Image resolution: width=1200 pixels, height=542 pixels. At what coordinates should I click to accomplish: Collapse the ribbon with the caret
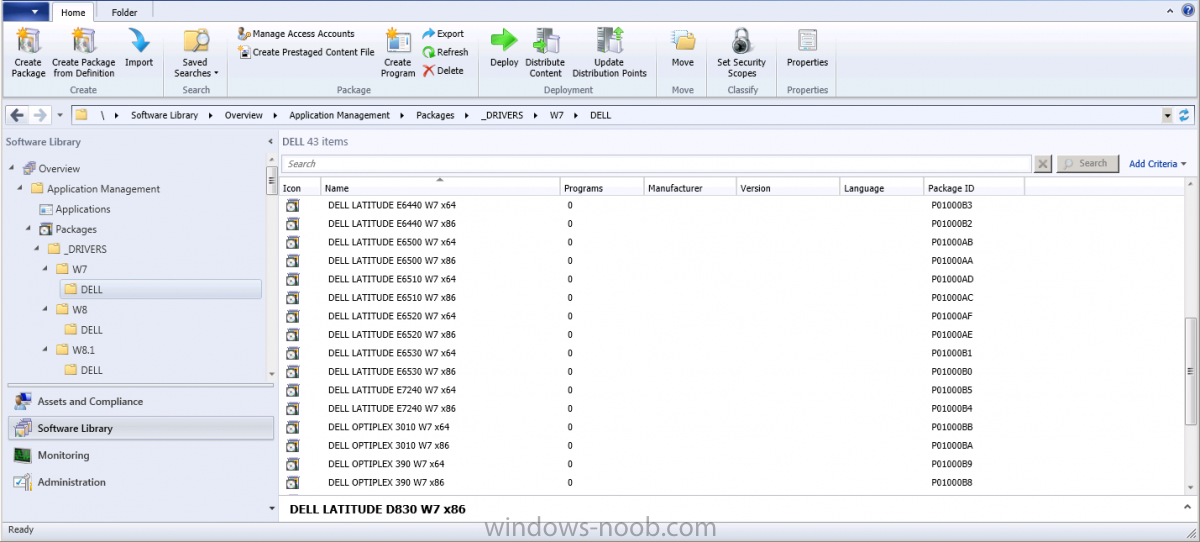1171,10
